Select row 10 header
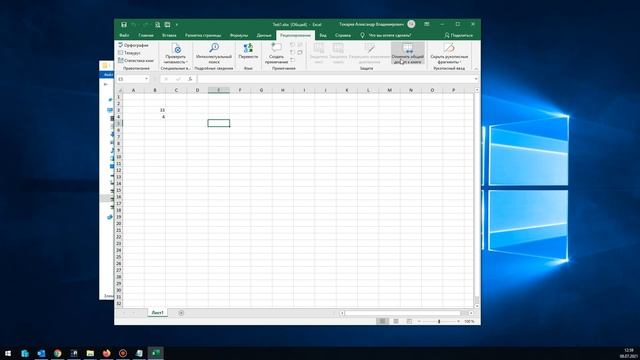This screenshot has width=640, height=360. (119, 157)
